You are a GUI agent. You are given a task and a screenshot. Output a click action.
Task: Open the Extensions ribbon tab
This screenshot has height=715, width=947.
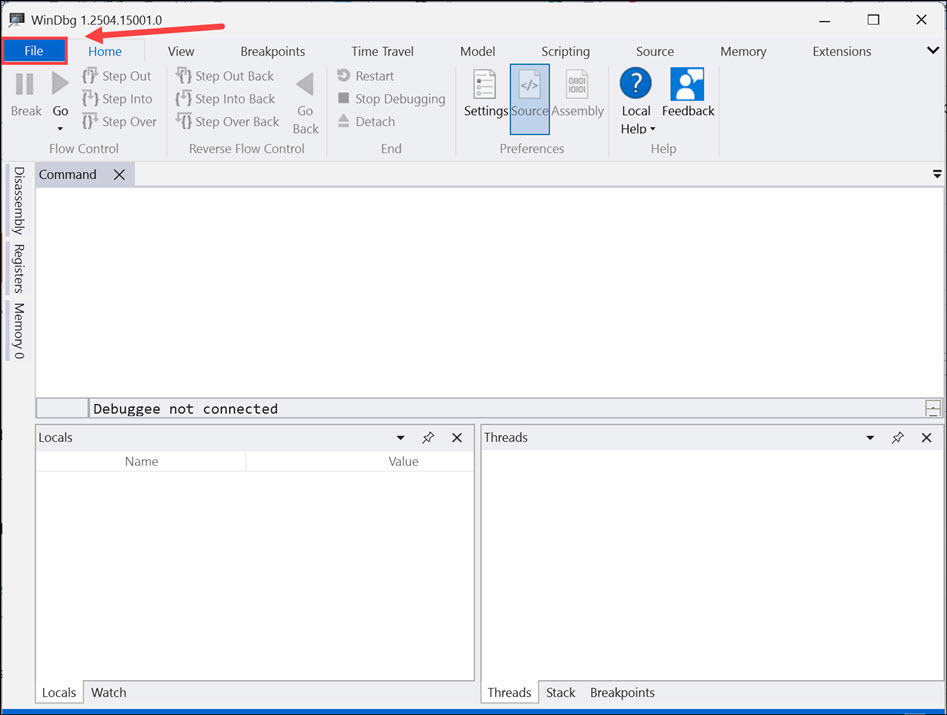pyautogui.click(x=842, y=51)
